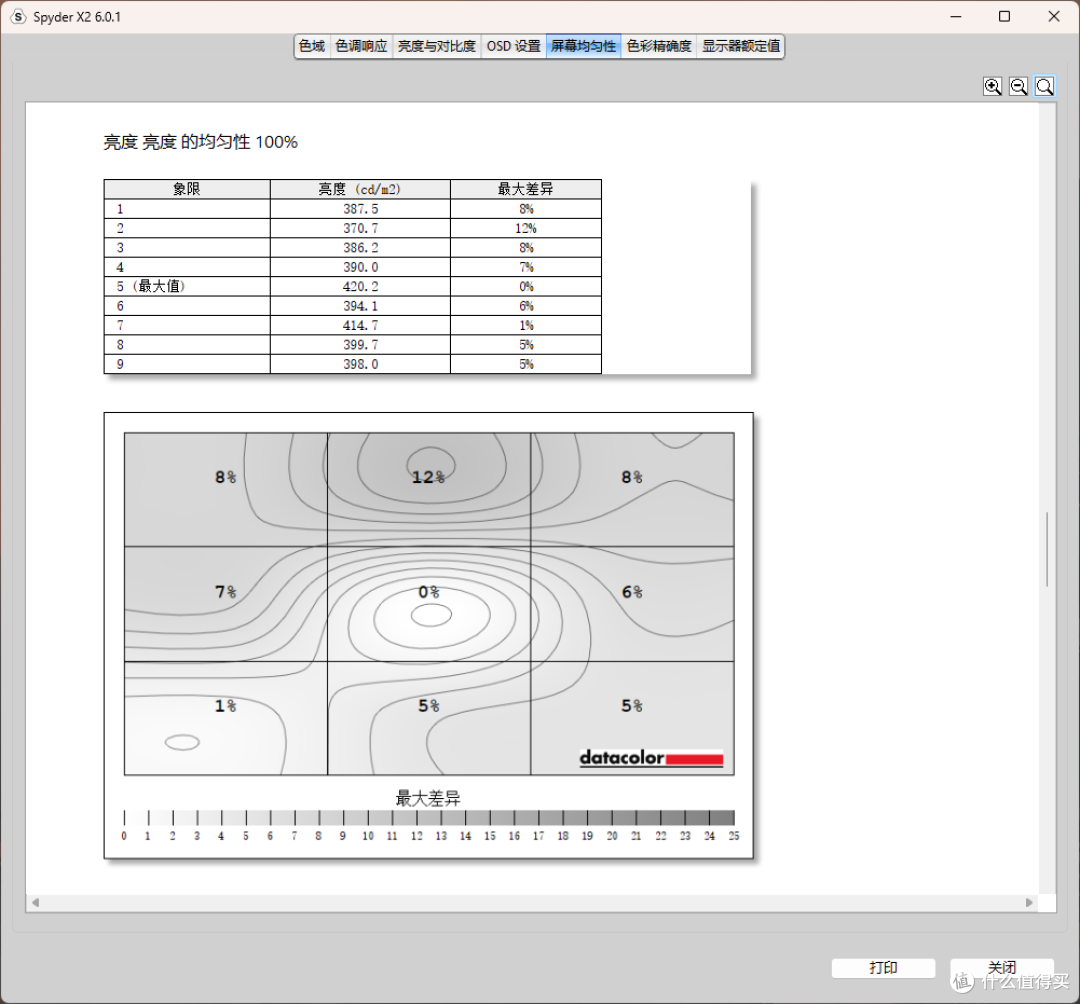This screenshot has width=1080, height=1004.
Task: Click brightness value 399.7
Action: 360,344
